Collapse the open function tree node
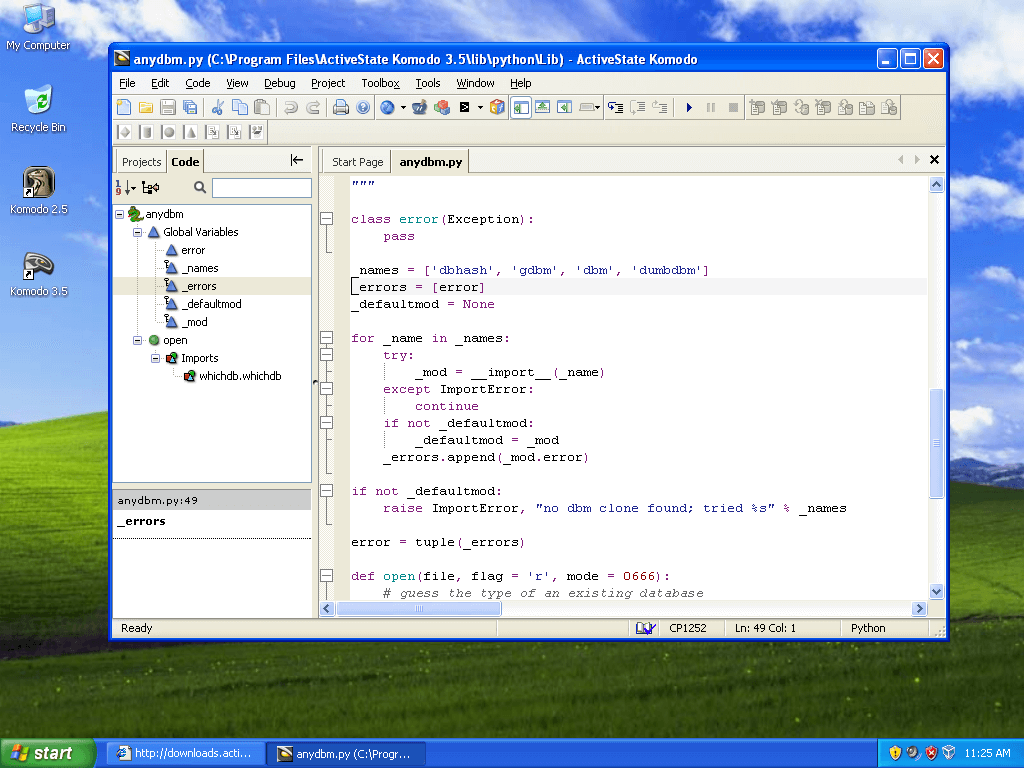Screen dimensions: 1024x768 pos(137,340)
